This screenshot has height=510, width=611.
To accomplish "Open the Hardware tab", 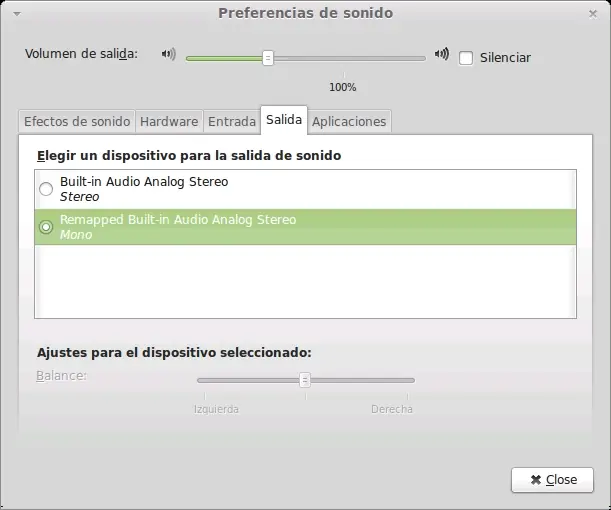I will [x=169, y=122].
